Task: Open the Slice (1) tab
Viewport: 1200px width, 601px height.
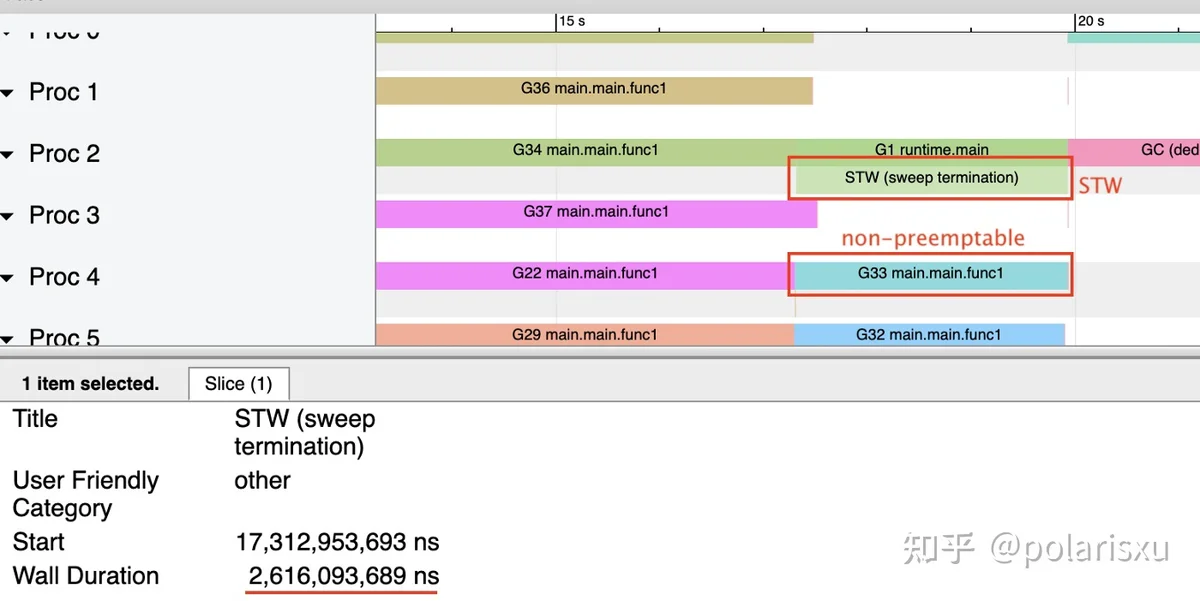Action: (x=238, y=384)
